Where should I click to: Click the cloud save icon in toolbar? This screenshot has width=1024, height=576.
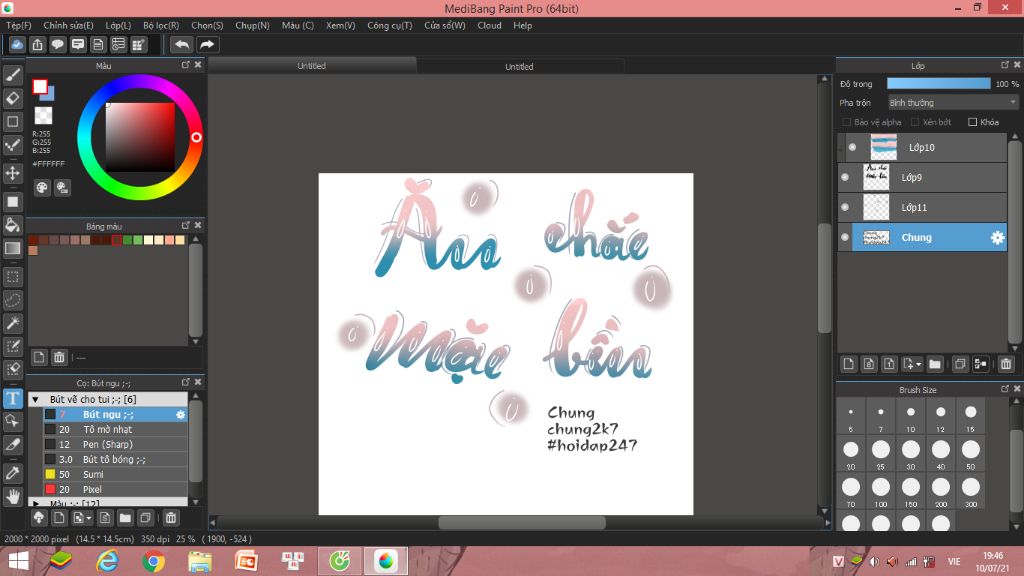[17, 44]
